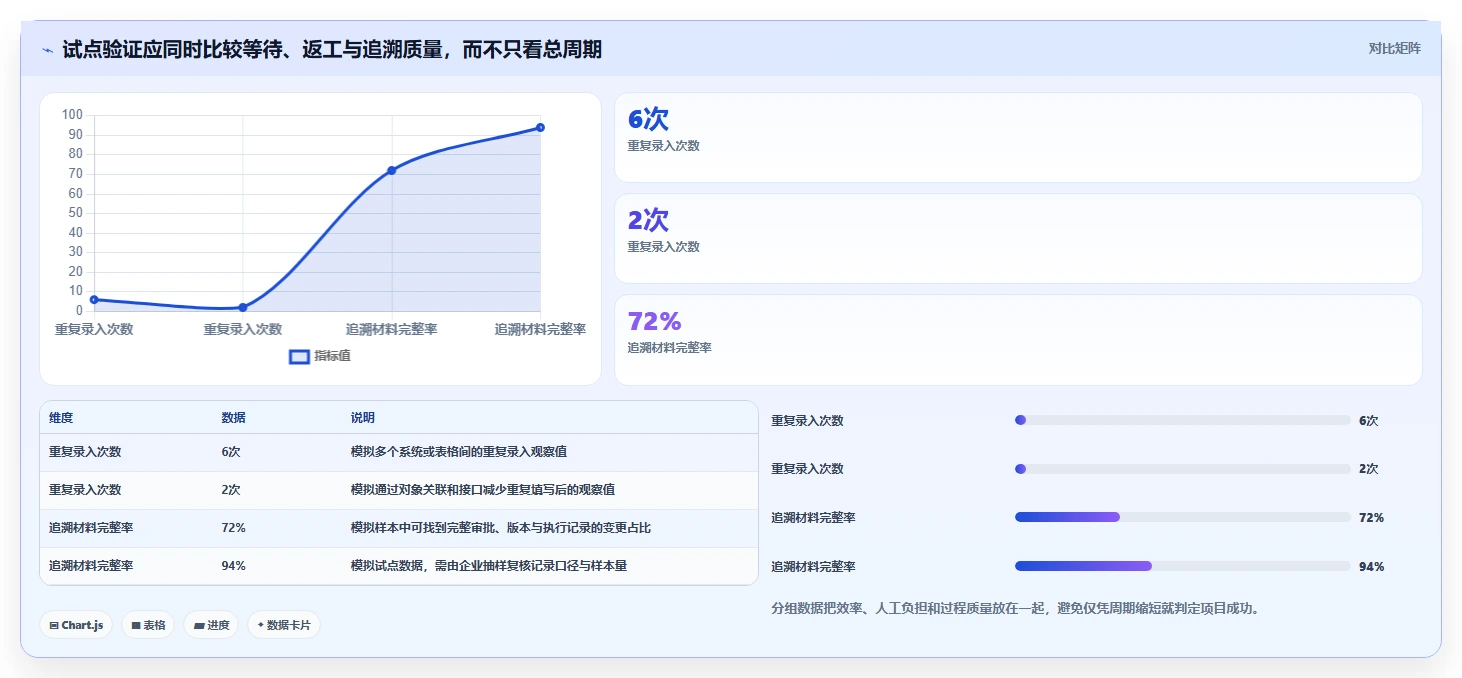Viewport: 1462px width, 678px height.
Task: Click the 2次 progress bar
Action: pyautogui.click(x=1182, y=469)
